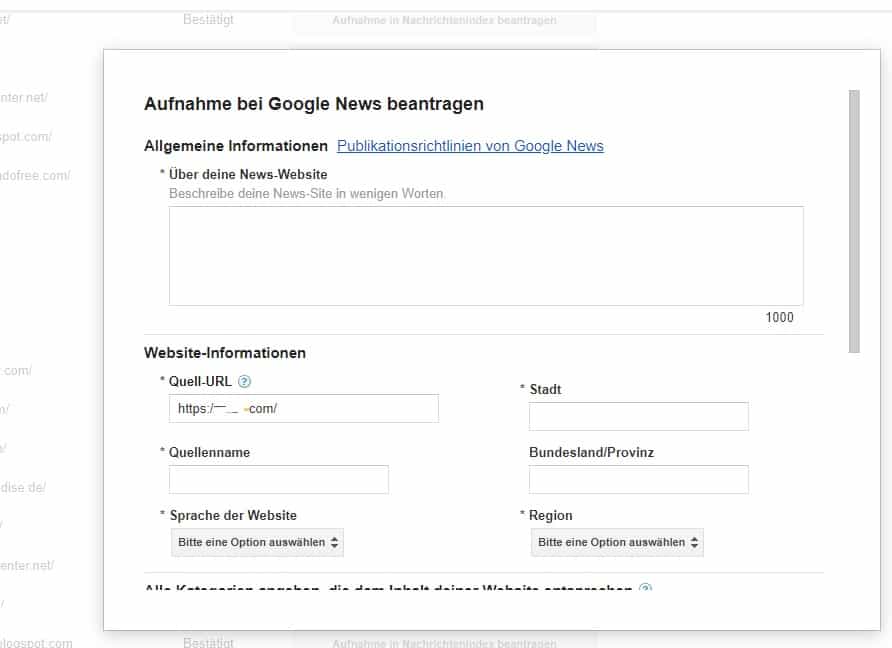Click the dialog's vertical scrollbar thumb
Viewport: 892px width, 648px height.
click(x=854, y=221)
